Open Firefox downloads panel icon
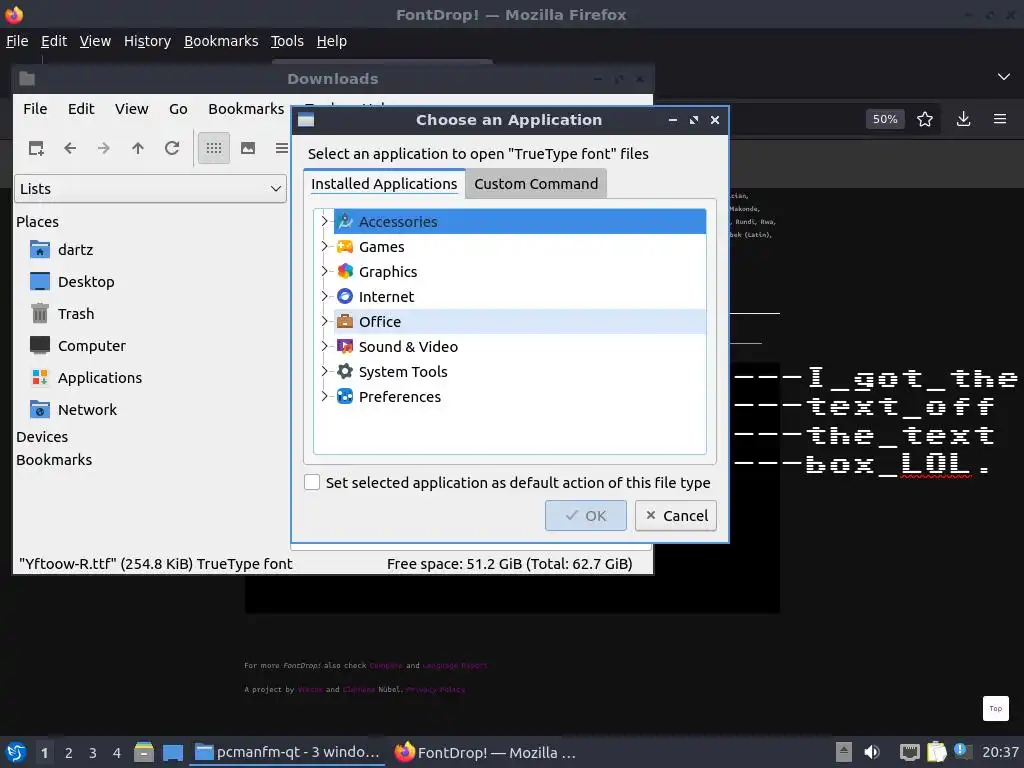The image size is (1024, 768). [963, 119]
